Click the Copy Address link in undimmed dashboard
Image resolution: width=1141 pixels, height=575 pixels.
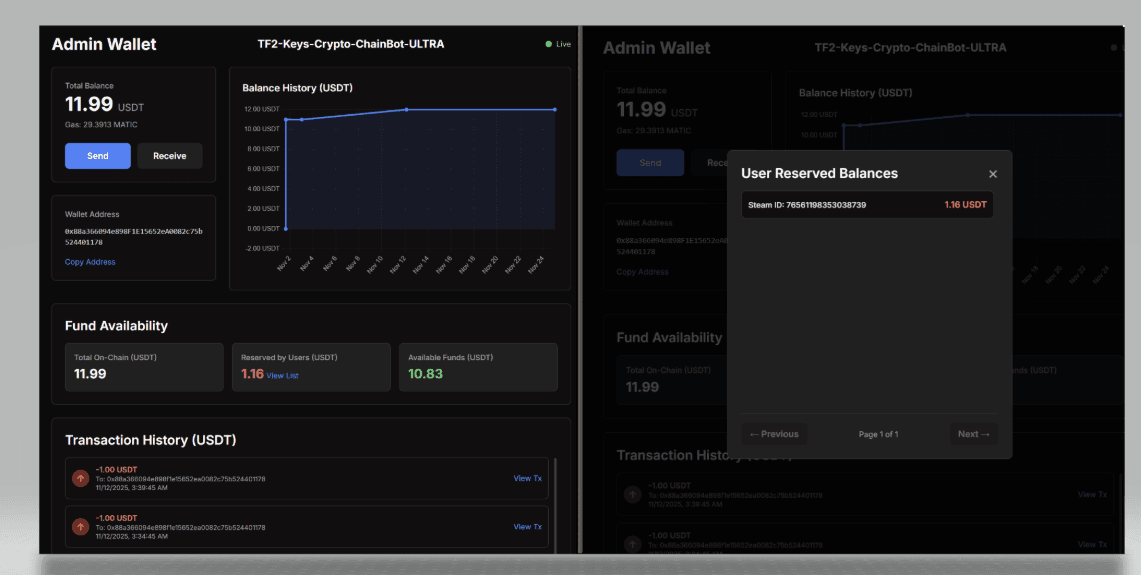(90, 262)
